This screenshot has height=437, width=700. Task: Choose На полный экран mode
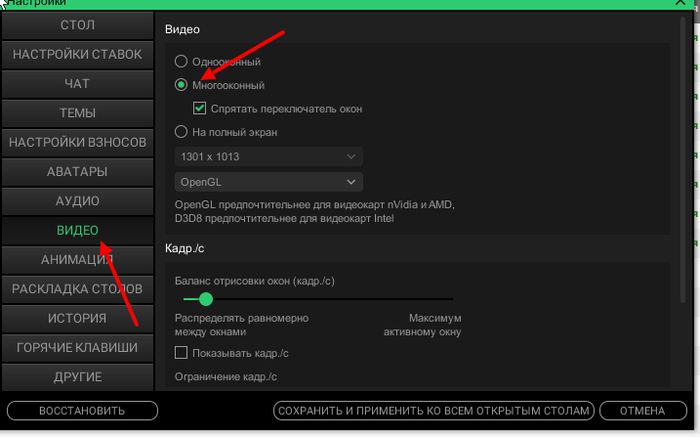[181, 132]
